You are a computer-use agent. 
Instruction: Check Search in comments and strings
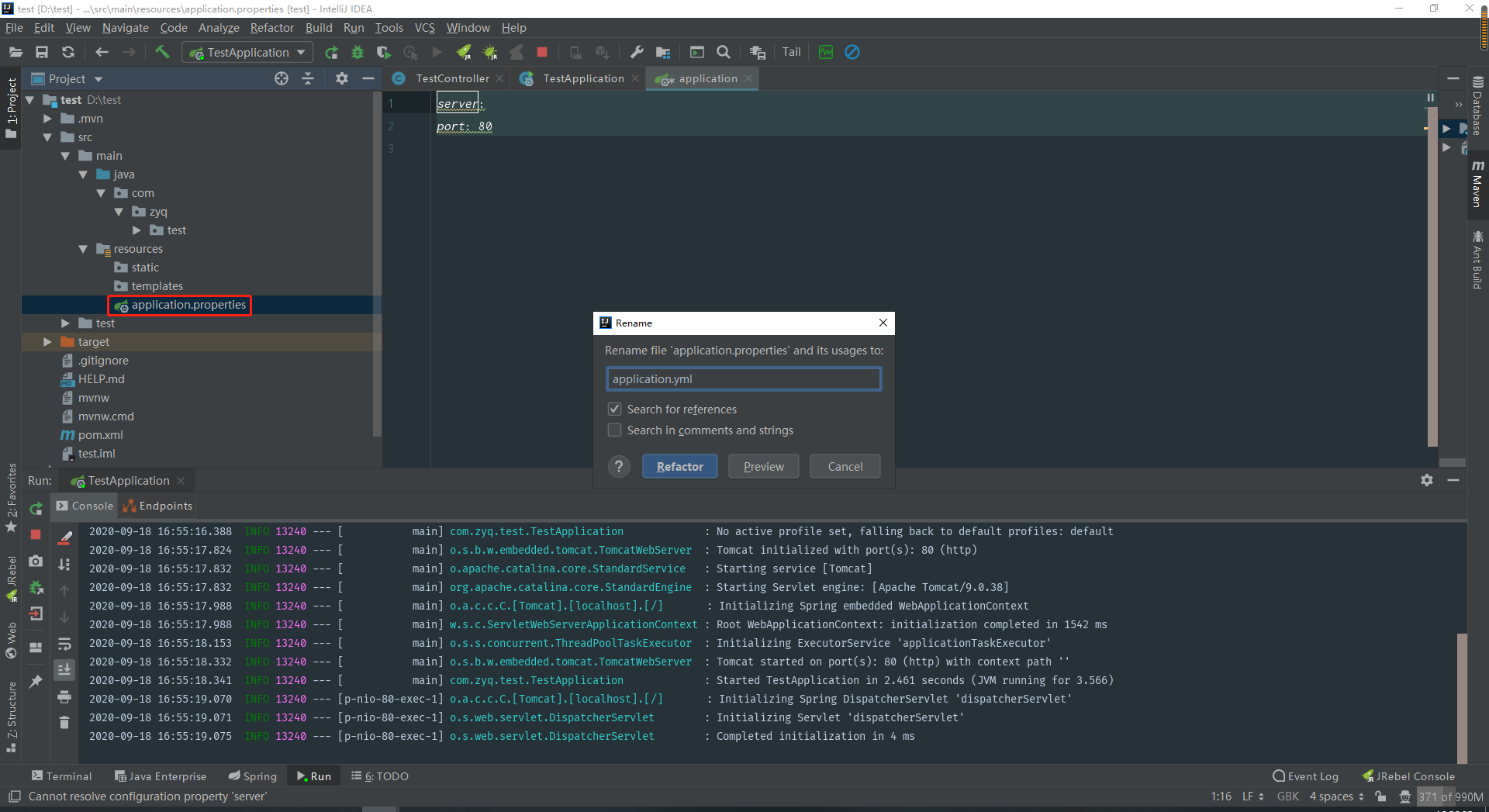pos(614,430)
